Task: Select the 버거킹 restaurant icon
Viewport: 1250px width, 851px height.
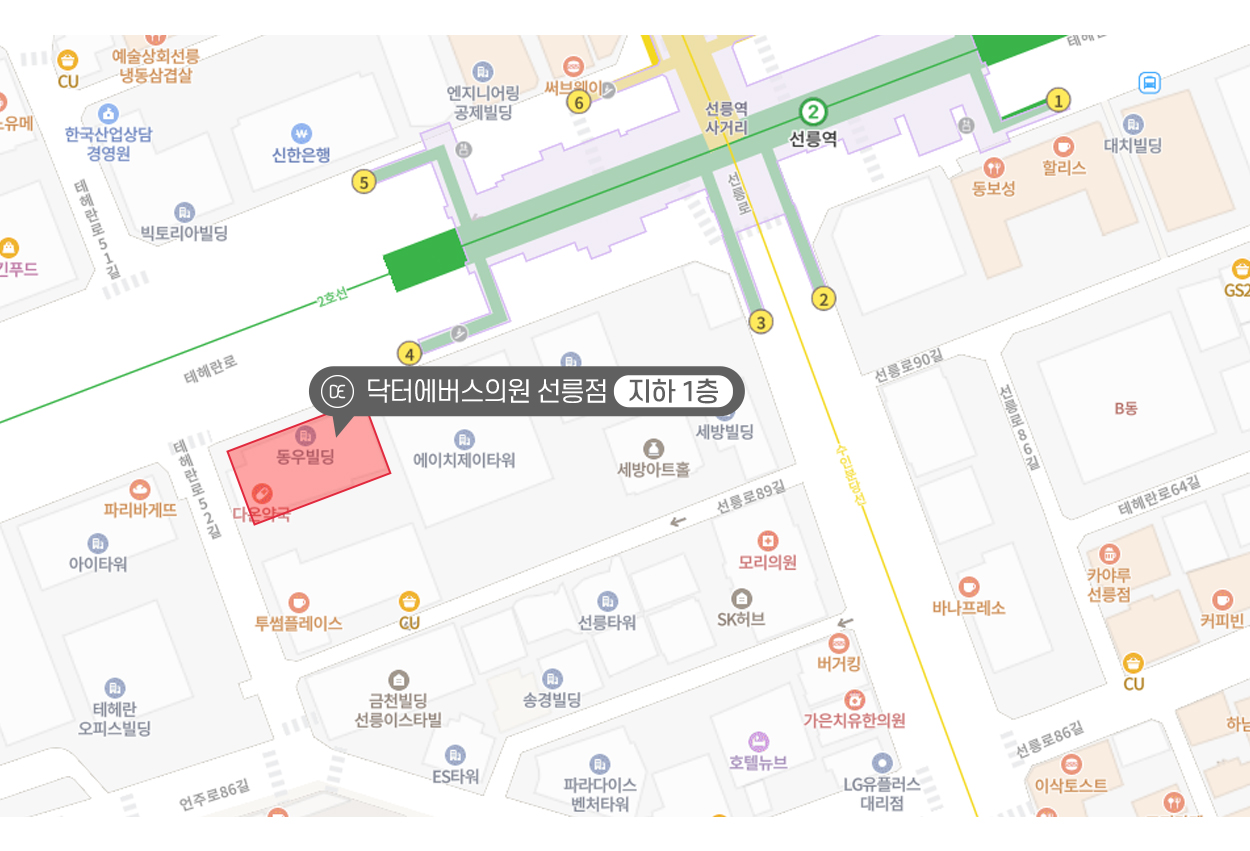Action: [x=839, y=642]
